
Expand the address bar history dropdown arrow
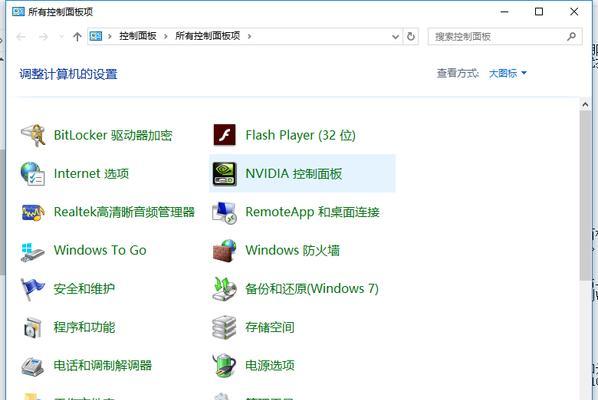tap(395, 37)
